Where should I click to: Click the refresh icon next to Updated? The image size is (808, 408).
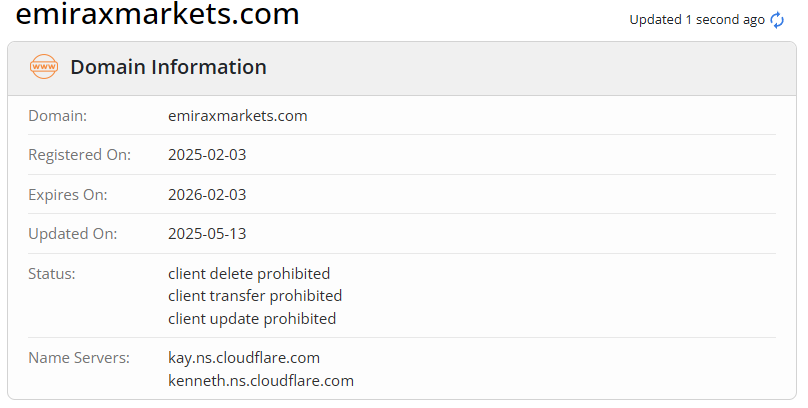pyautogui.click(x=777, y=20)
